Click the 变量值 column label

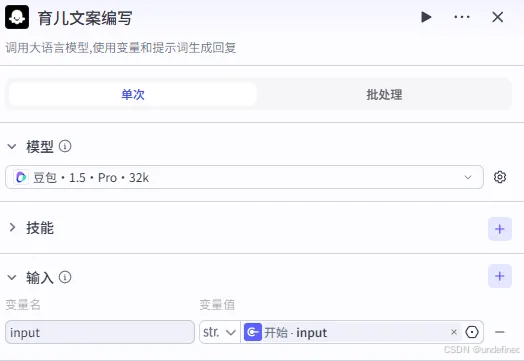[x=217, y=305]
